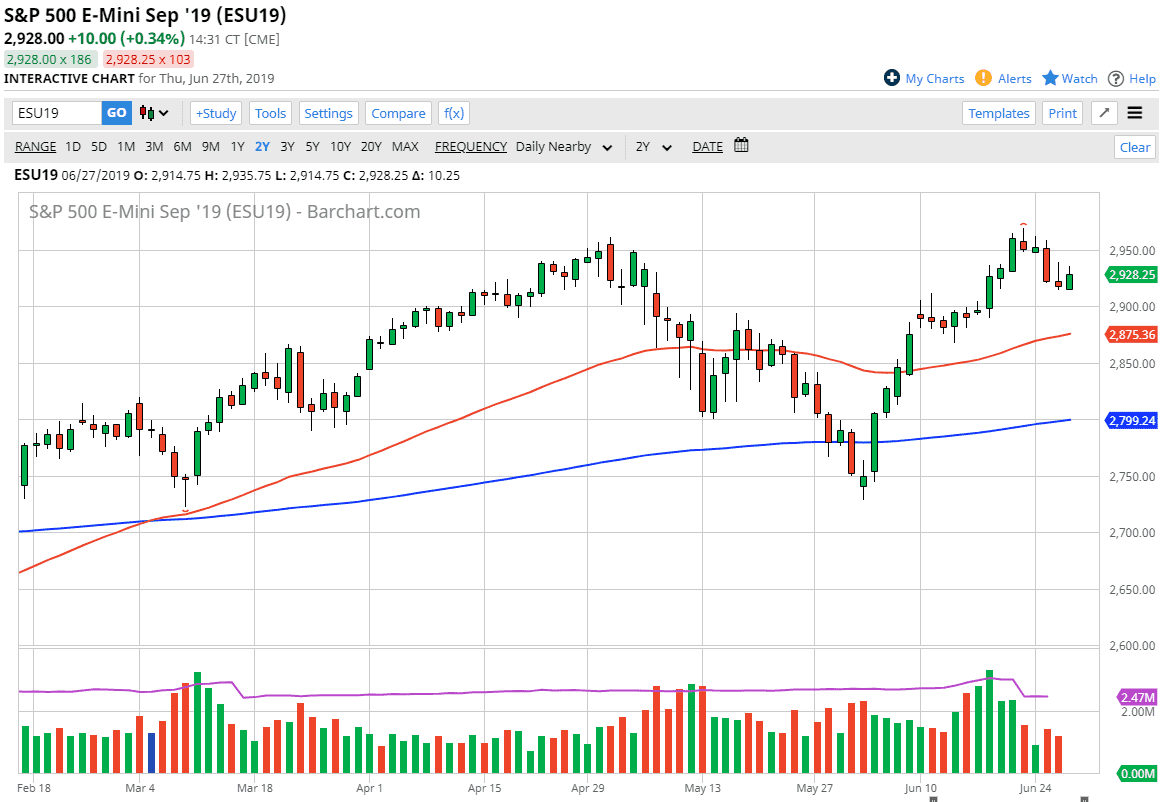Click the Clear button
1161x802 pixels.
pyautogui.click(x=1134, y=147)
